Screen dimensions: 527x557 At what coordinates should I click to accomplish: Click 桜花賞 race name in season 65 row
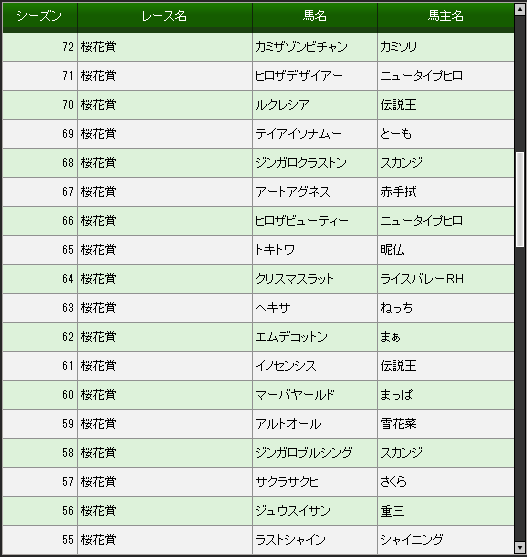98,250
